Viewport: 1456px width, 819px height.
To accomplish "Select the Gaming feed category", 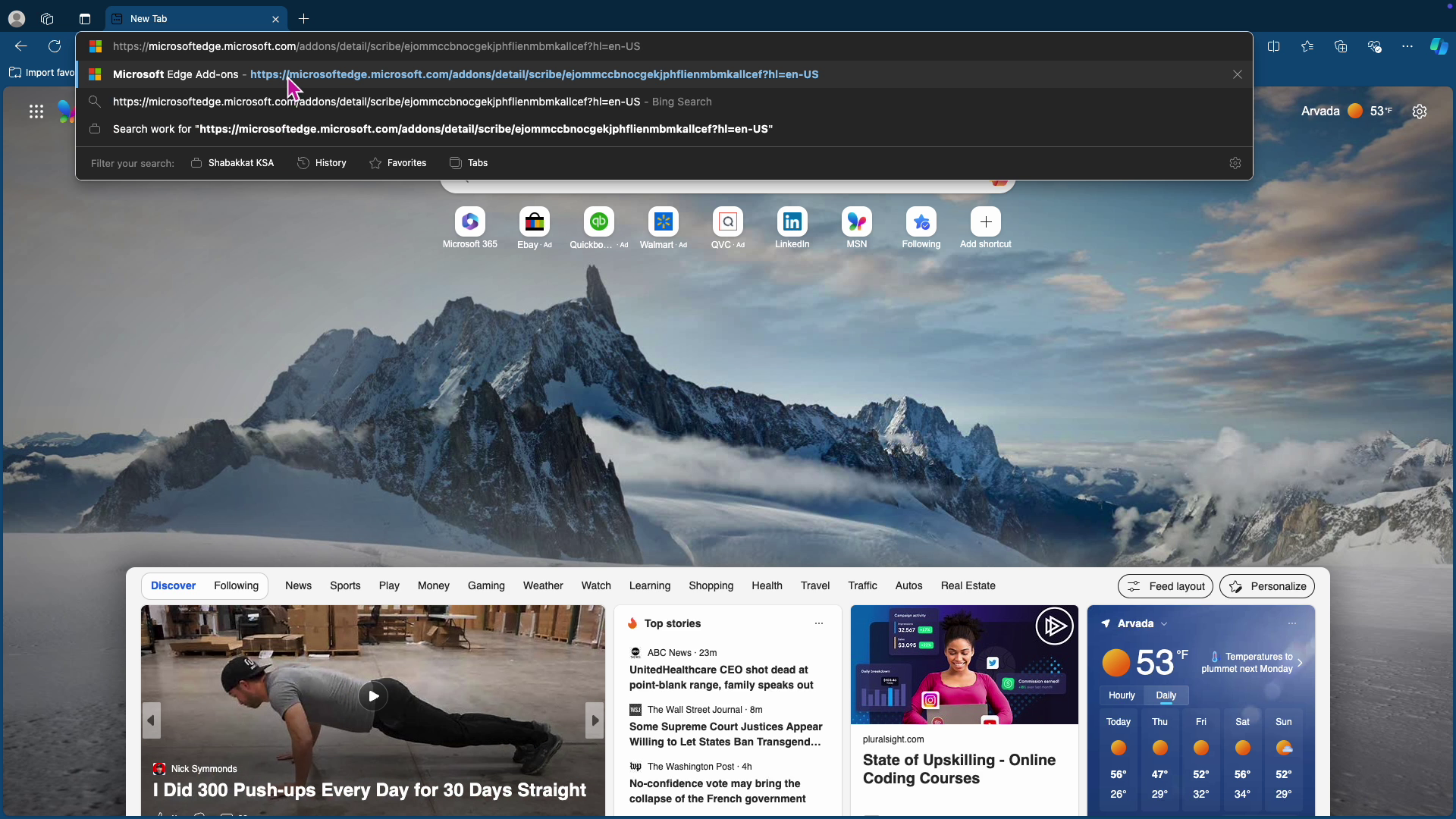I will click(486, 585).
